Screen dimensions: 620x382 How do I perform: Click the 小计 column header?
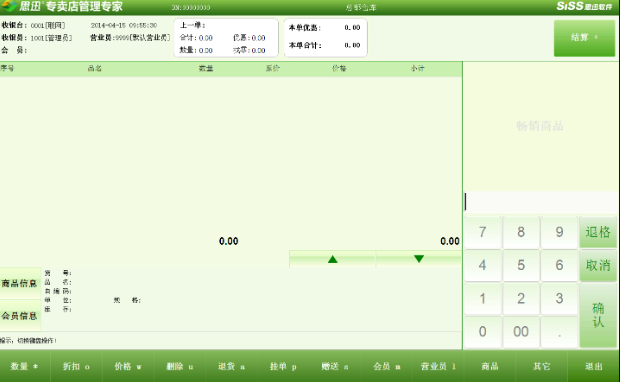point(418,68)
